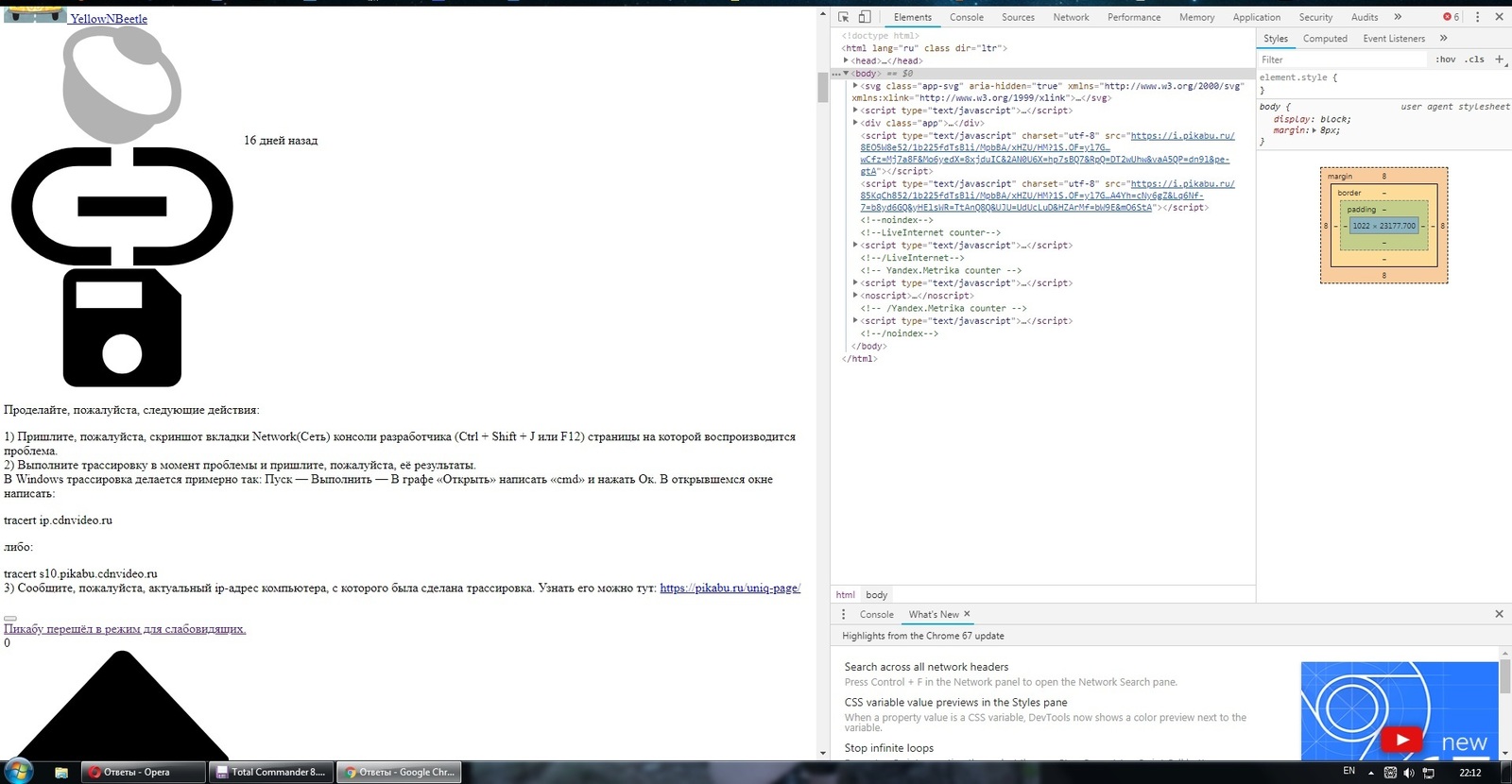This screenshot has width=1512, height=784.
Task: Show more DevTools panels with the chevron
Action: pos(1398,17)
